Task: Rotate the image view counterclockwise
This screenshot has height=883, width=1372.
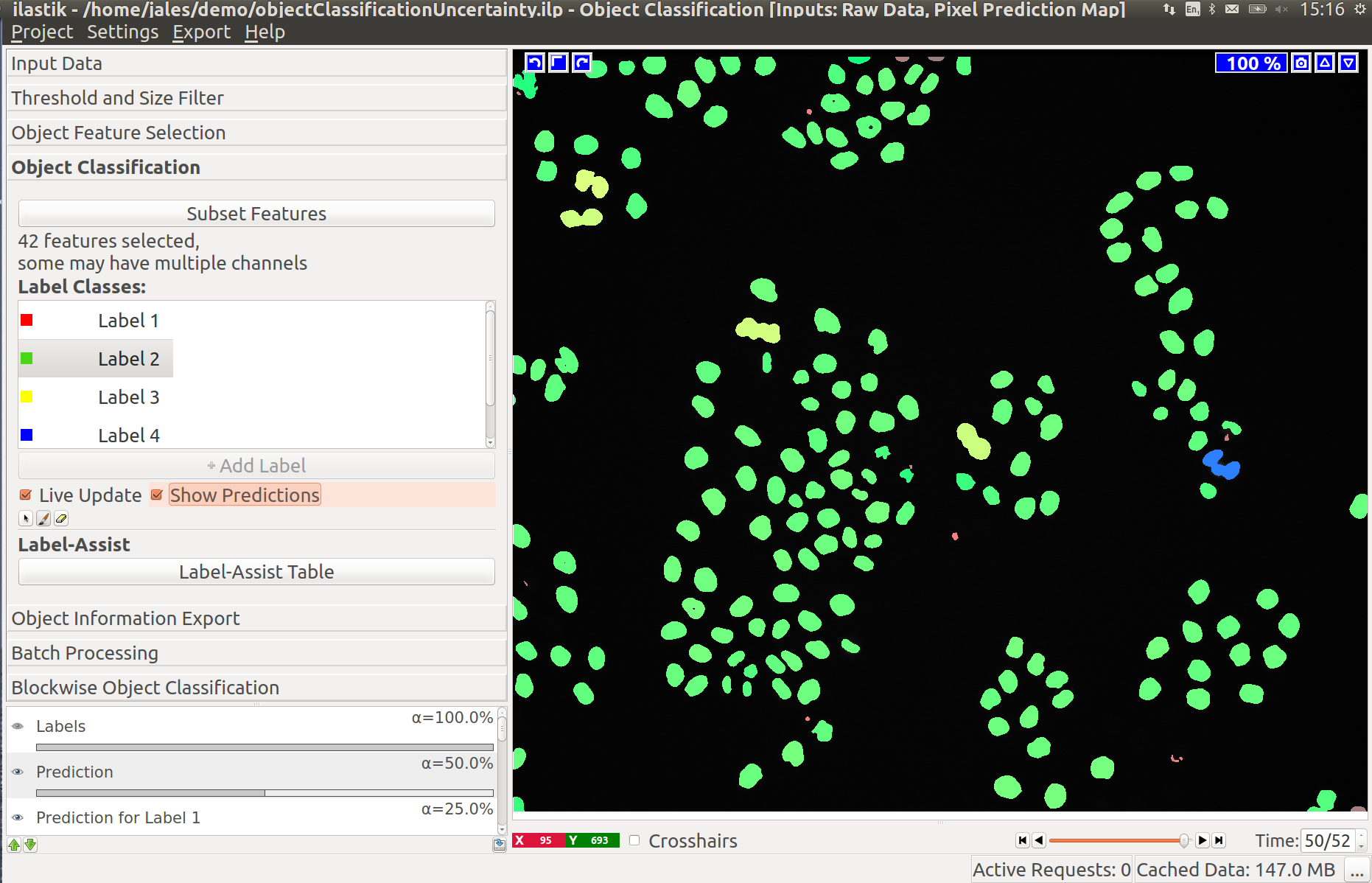Action: 535,63
